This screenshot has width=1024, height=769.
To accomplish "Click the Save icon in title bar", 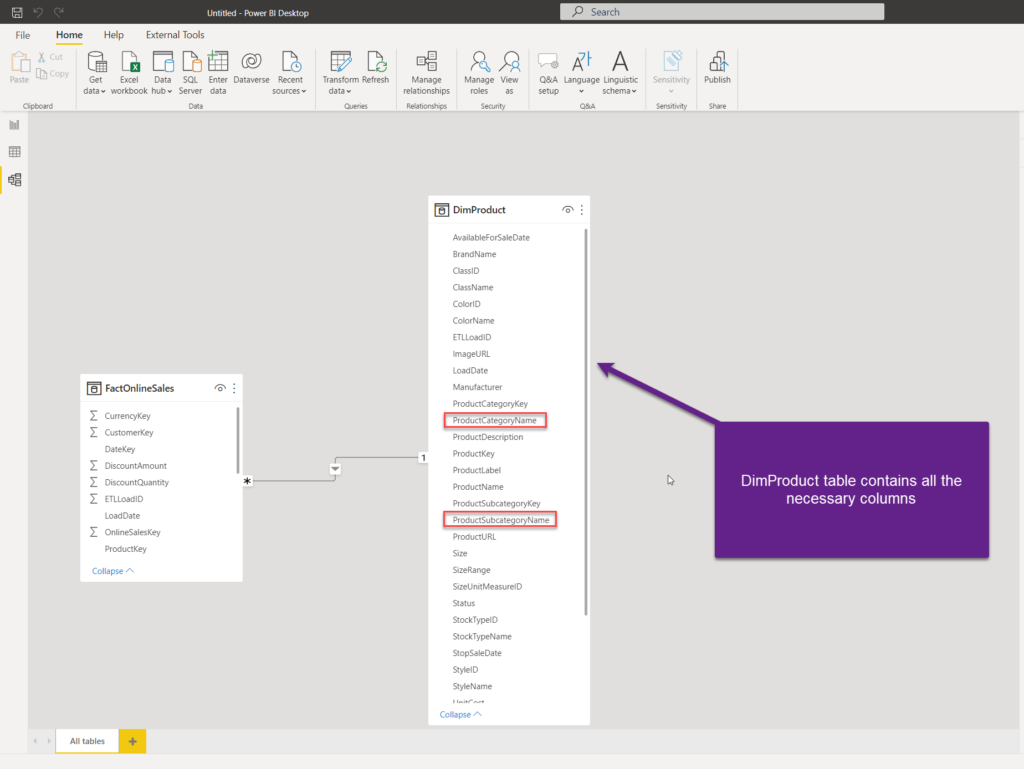I will pos(17,12).
